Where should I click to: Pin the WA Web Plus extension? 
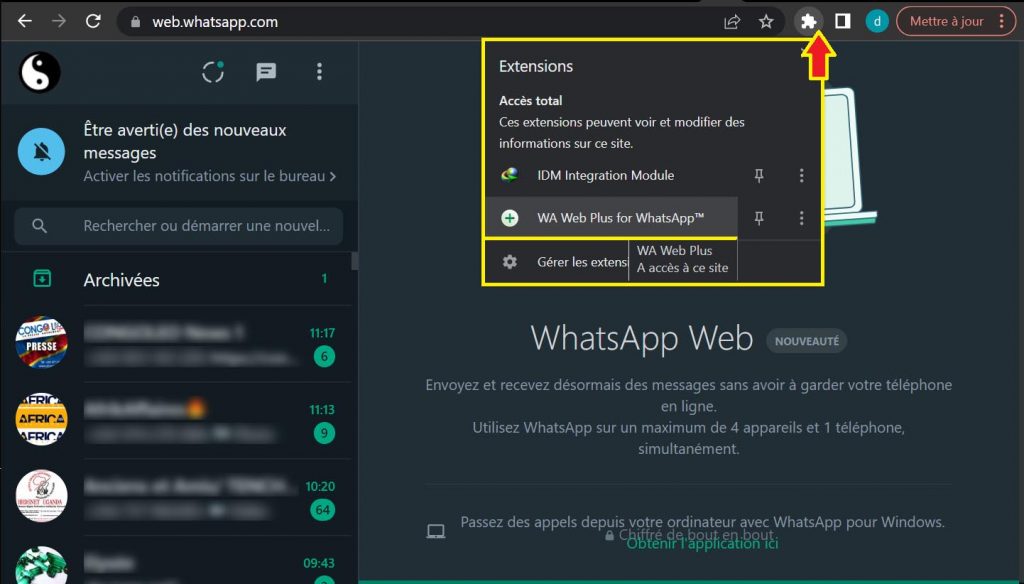coord(759,218)
